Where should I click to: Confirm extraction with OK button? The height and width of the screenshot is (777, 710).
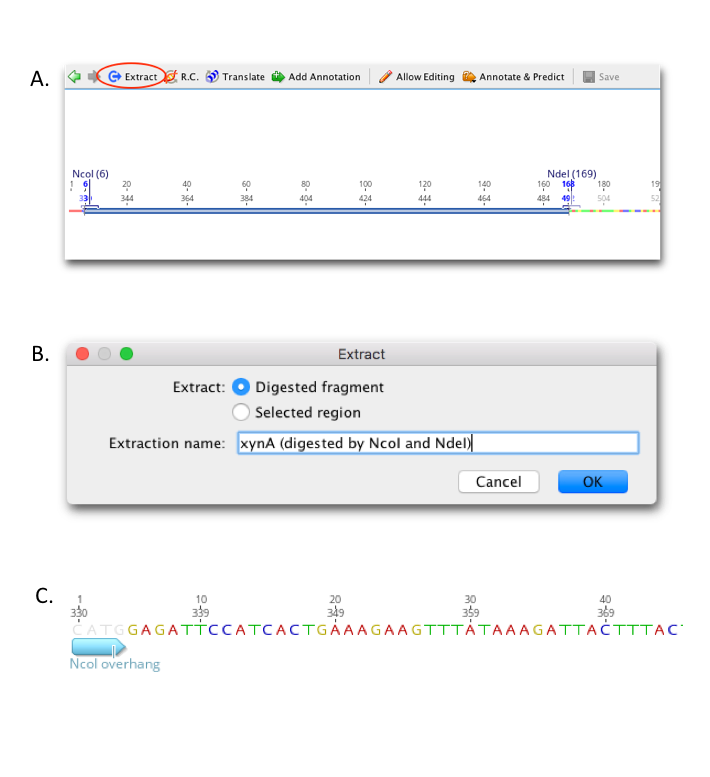click(593, 482)
